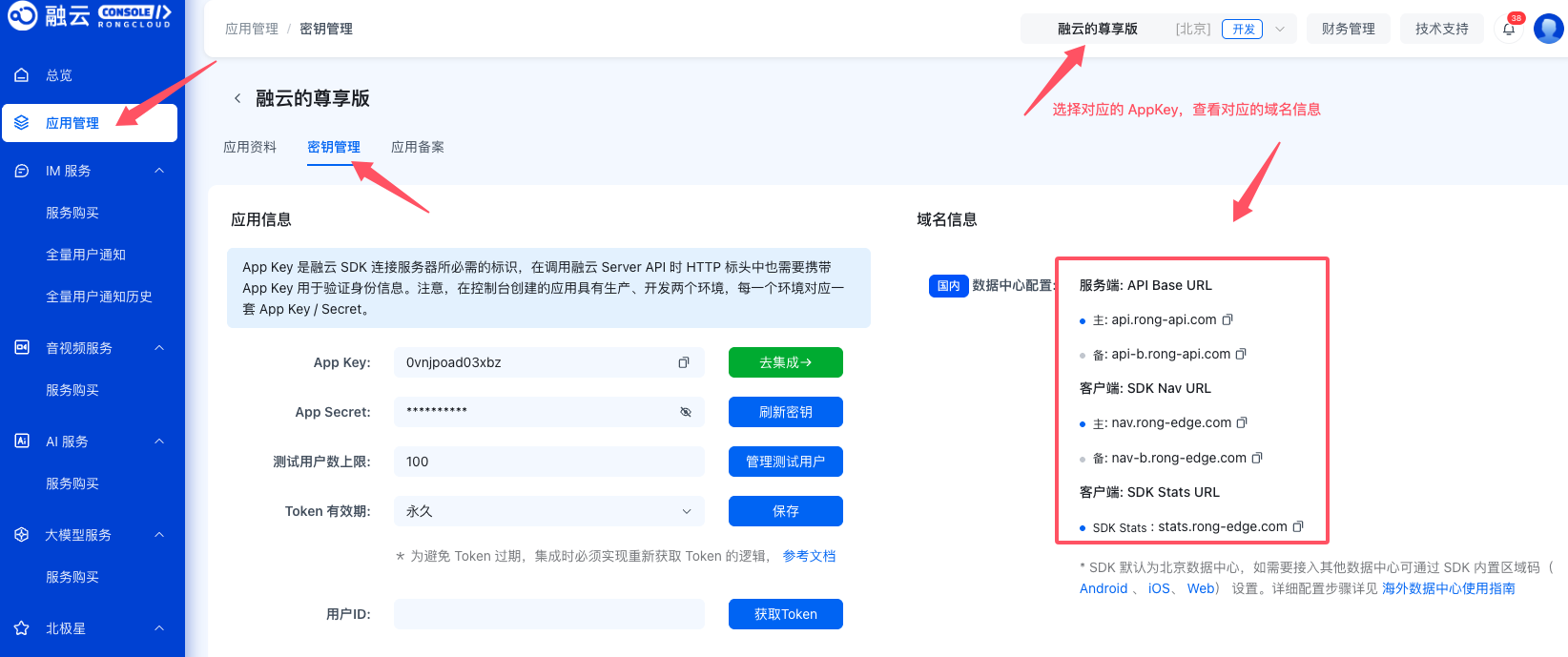
Task: Toggle App Secret visibility eye icon
Action: 685,412
